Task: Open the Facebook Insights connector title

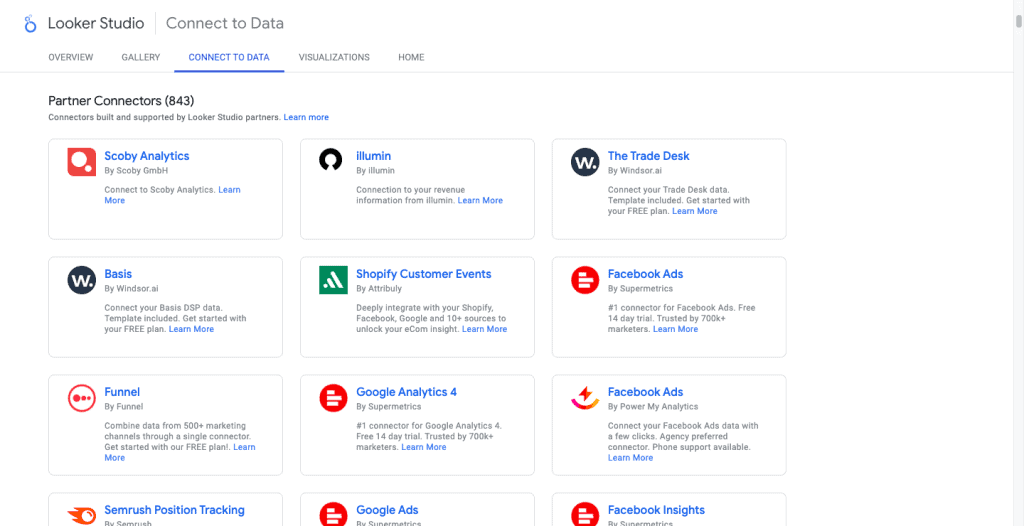Action: point(656,510)
